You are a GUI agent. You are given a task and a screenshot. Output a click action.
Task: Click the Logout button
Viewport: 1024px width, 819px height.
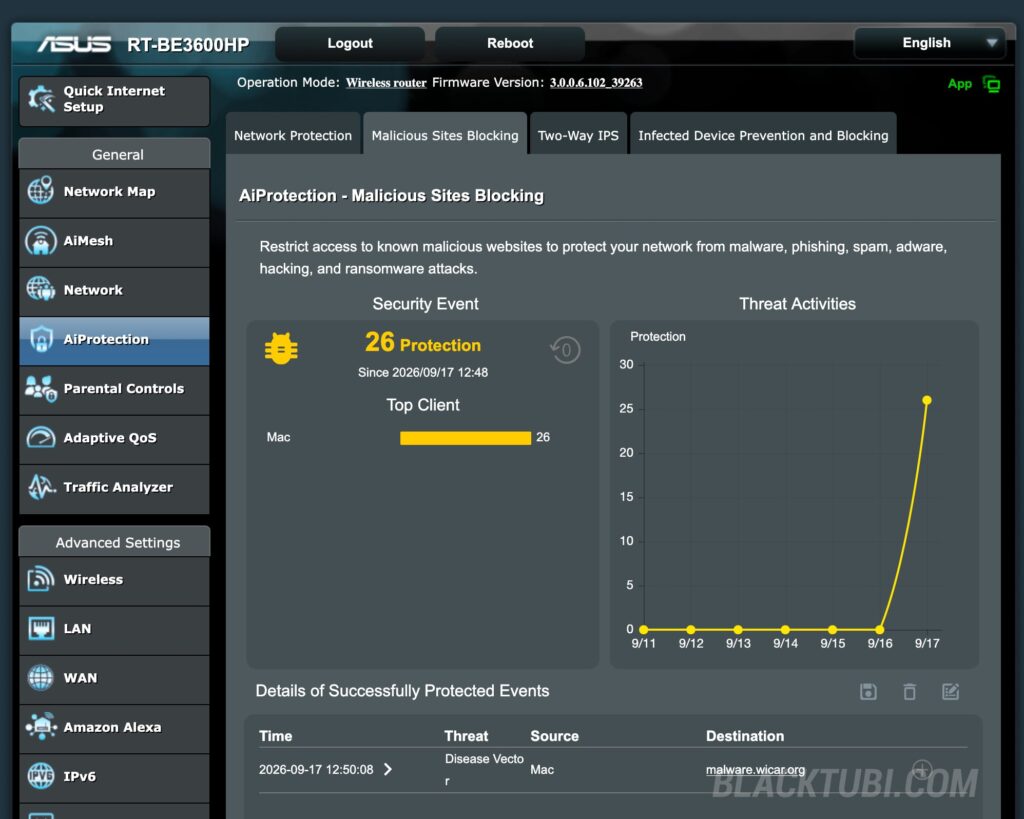coord(349,43)
